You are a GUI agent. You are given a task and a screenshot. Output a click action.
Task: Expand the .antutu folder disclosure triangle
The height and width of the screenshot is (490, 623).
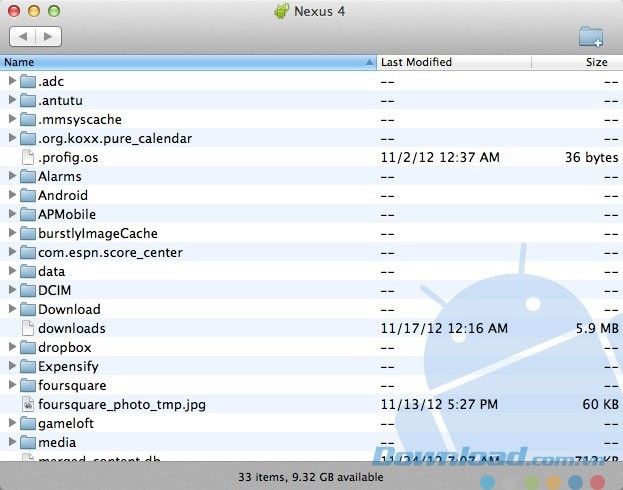tap(12, 100)
